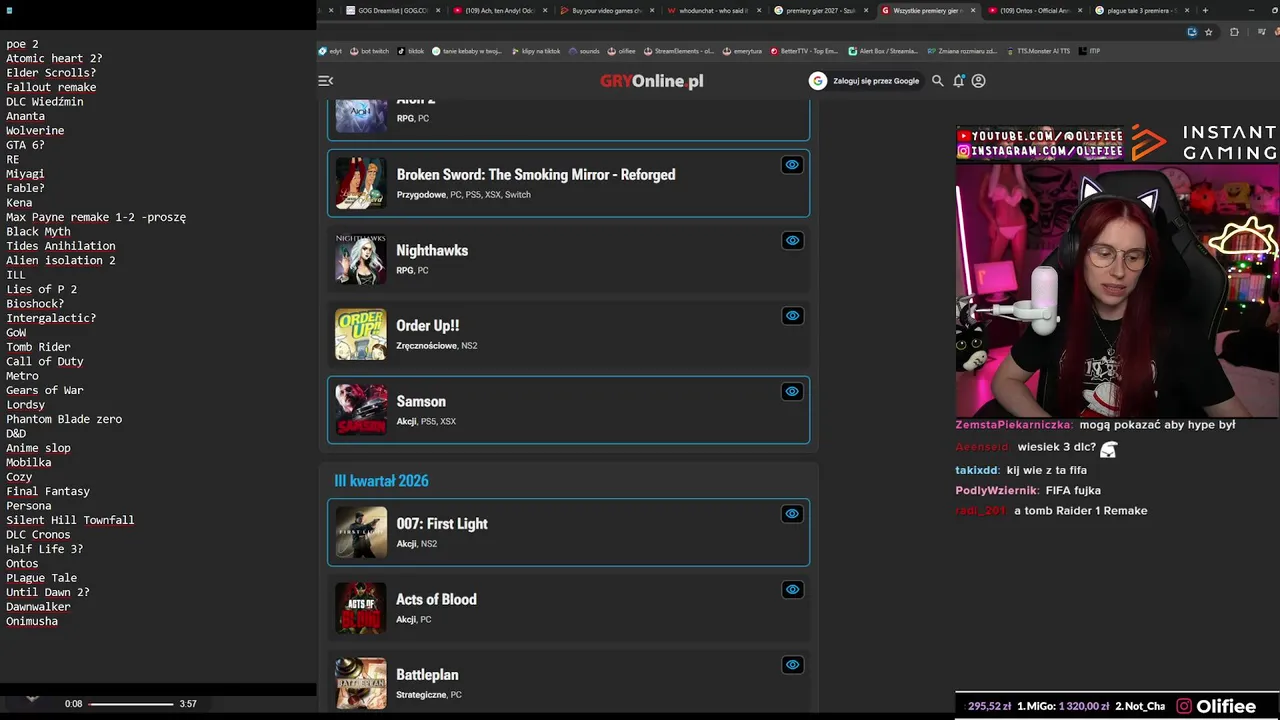Open the BetterTTV bookmark
Image resolution: width=1280 pixels, height=720 pixels.
pos(805,51)
